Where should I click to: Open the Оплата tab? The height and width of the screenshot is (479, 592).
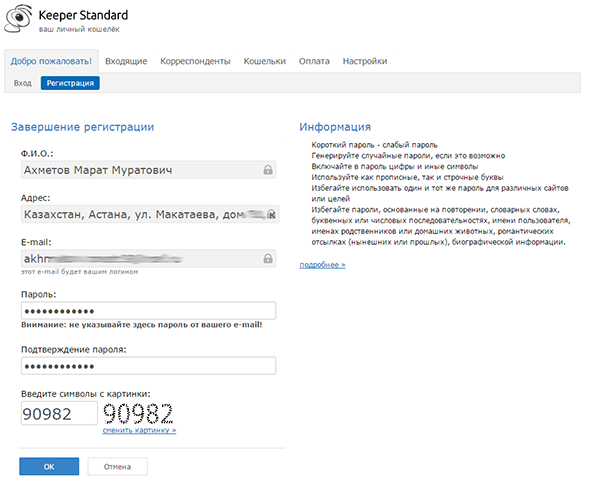(314, 61)
